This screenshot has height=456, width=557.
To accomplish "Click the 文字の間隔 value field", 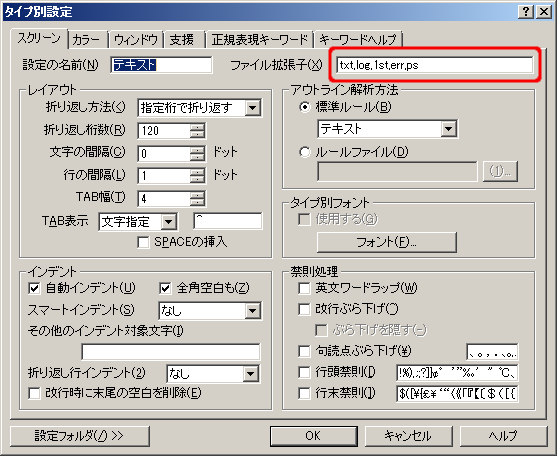I will point(164,154).
